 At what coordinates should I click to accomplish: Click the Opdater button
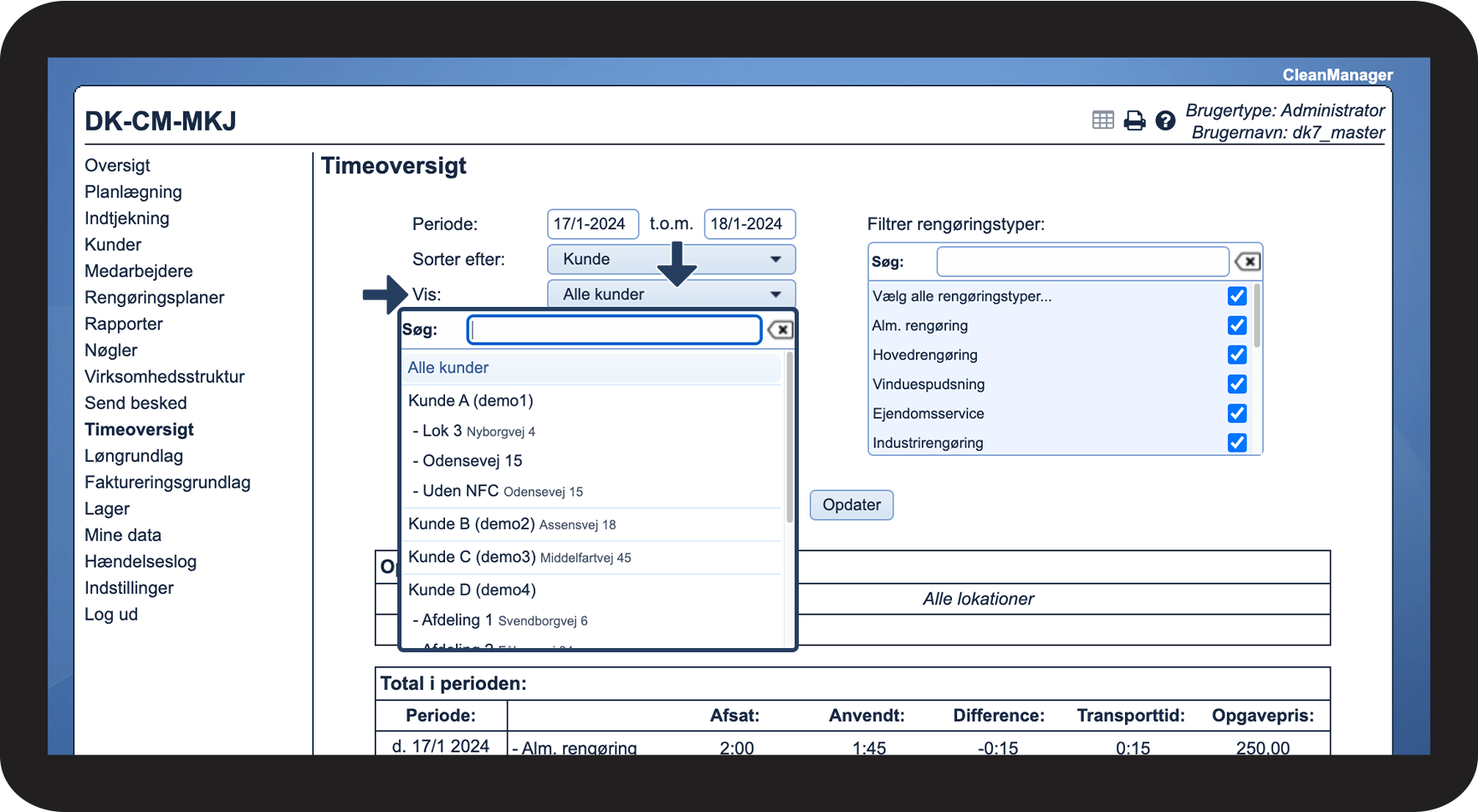pos(852,505)
